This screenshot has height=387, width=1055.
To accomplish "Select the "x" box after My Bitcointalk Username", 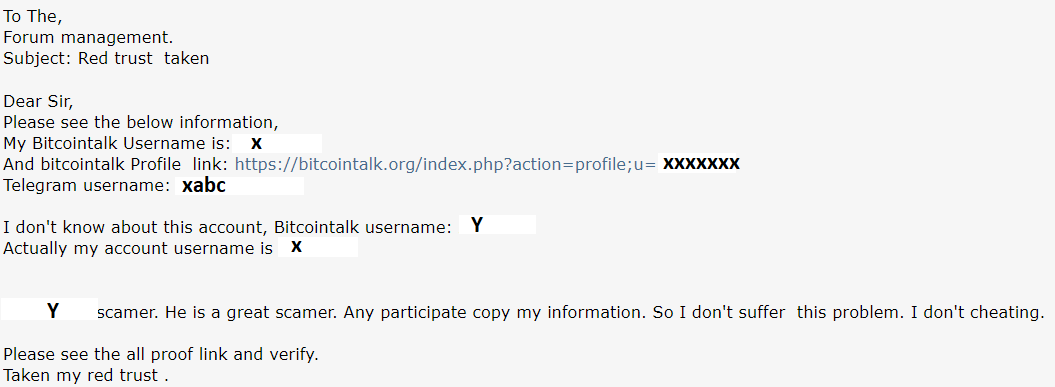I will pyautogui.click(x=277, y=143).
